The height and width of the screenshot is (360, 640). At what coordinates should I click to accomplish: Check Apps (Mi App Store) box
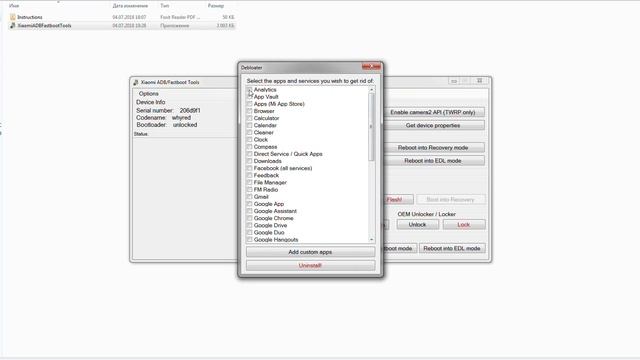click(x=249, y=104)
